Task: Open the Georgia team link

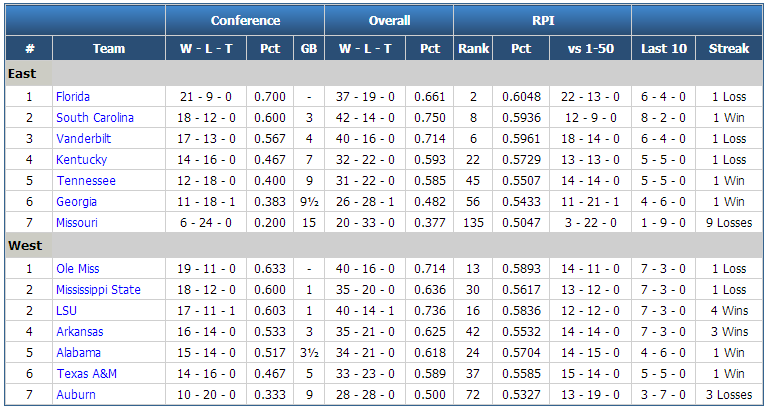Action: tap(76, 202)
